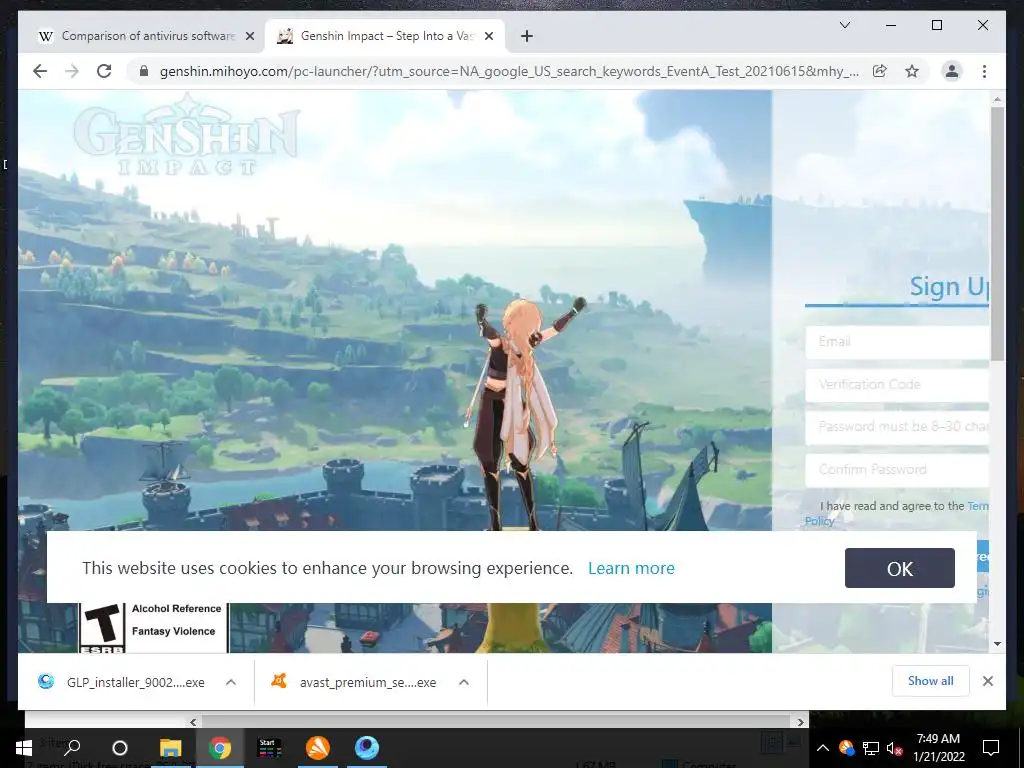Open the network tray icon
Screen dimensions: 1024x768
(x=871, y=748)
